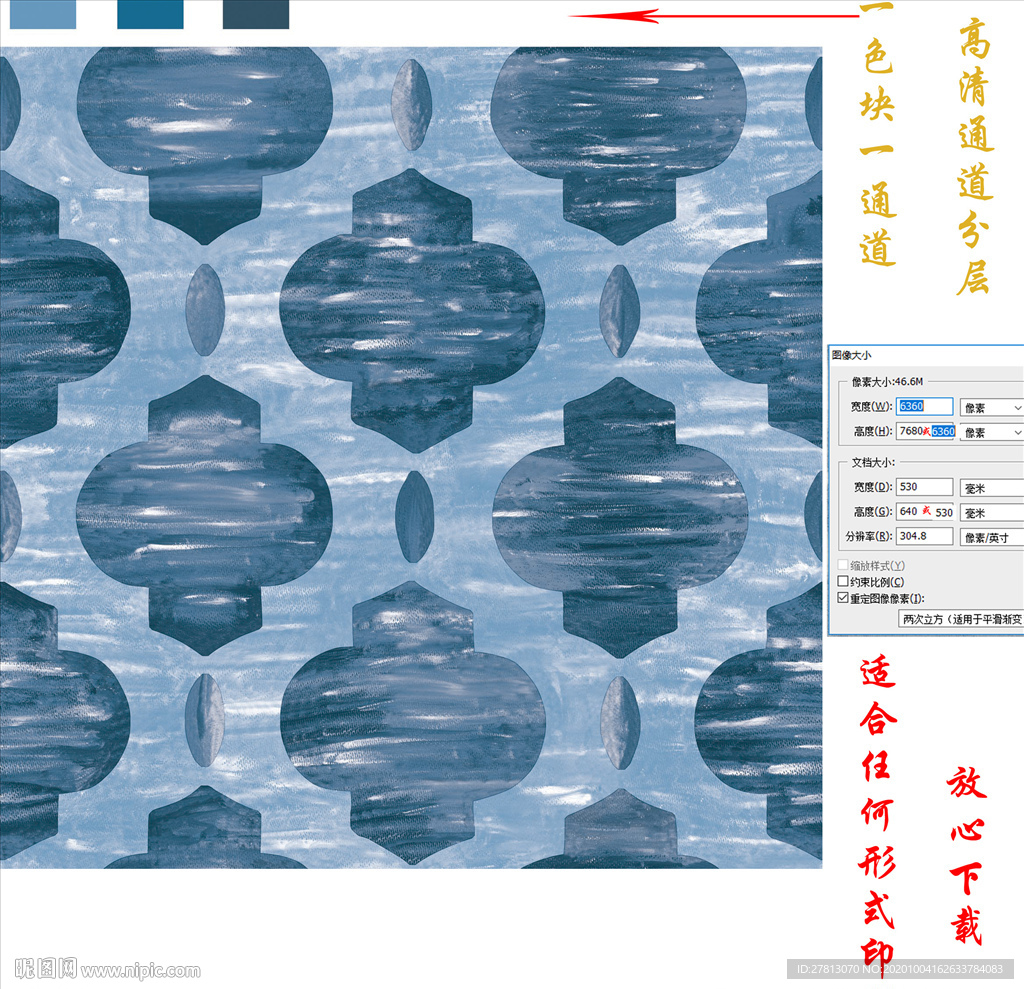Click the 文档大小 section label
The height and width of the screenshot is (989, 1024).
(x=872, y=462)
